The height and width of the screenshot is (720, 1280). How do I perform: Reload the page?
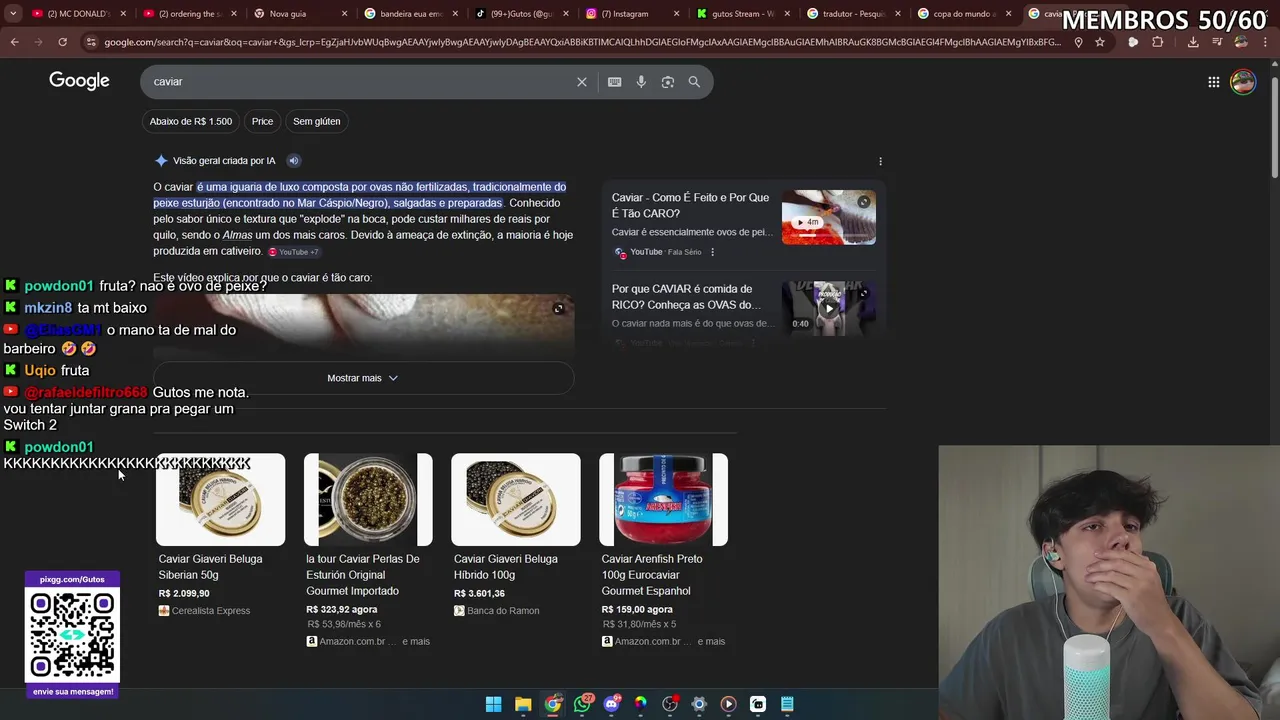click(x=62, y=42)
